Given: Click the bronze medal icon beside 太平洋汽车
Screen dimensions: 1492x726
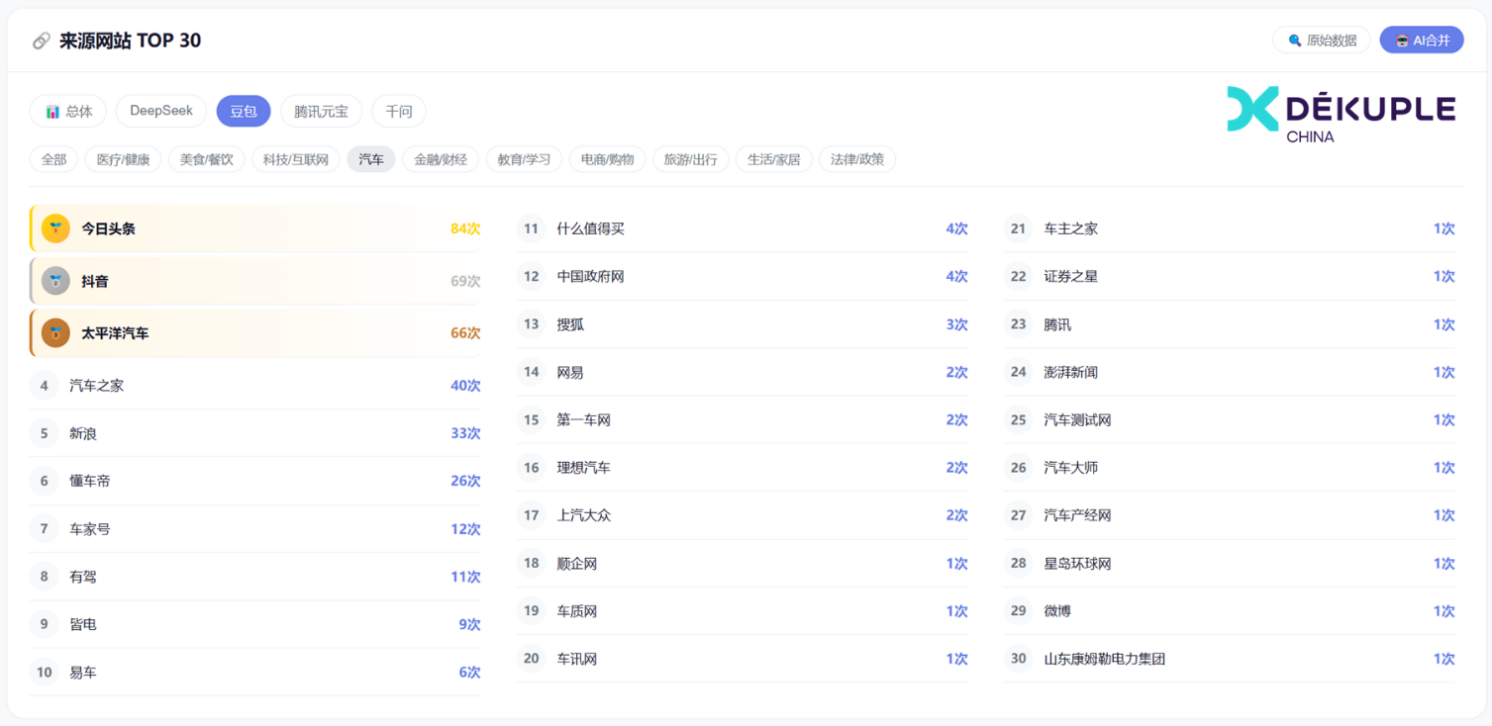Looking at the screenshot, I should coord(55,333).
